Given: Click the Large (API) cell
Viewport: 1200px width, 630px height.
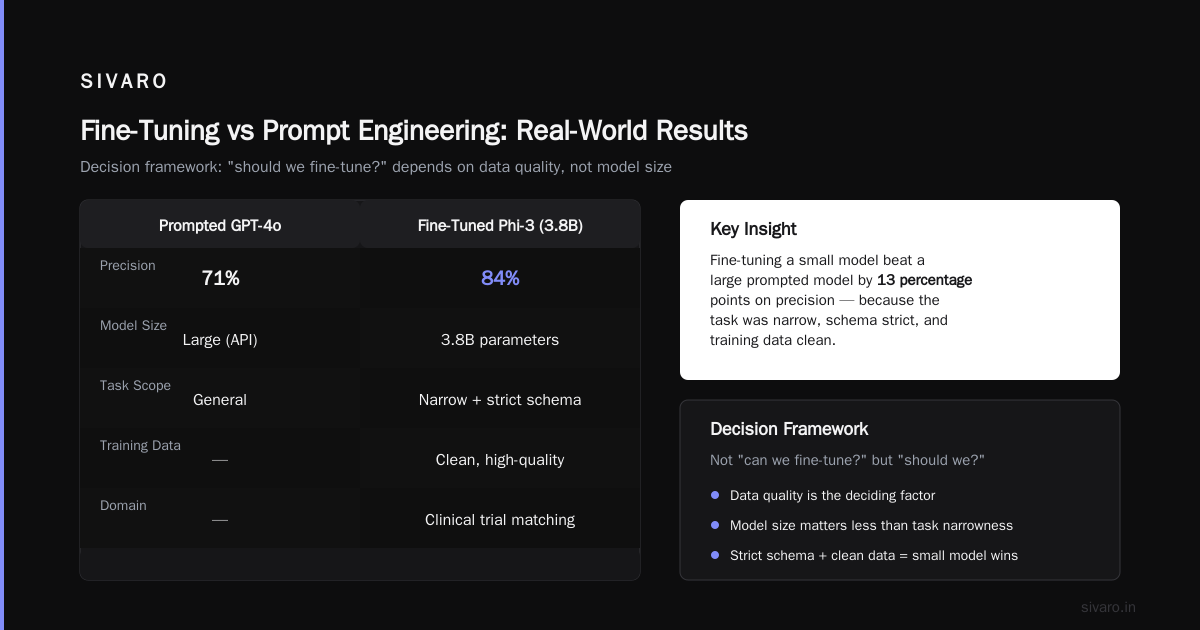Looking at the screenshot, I should pos(220,340).
